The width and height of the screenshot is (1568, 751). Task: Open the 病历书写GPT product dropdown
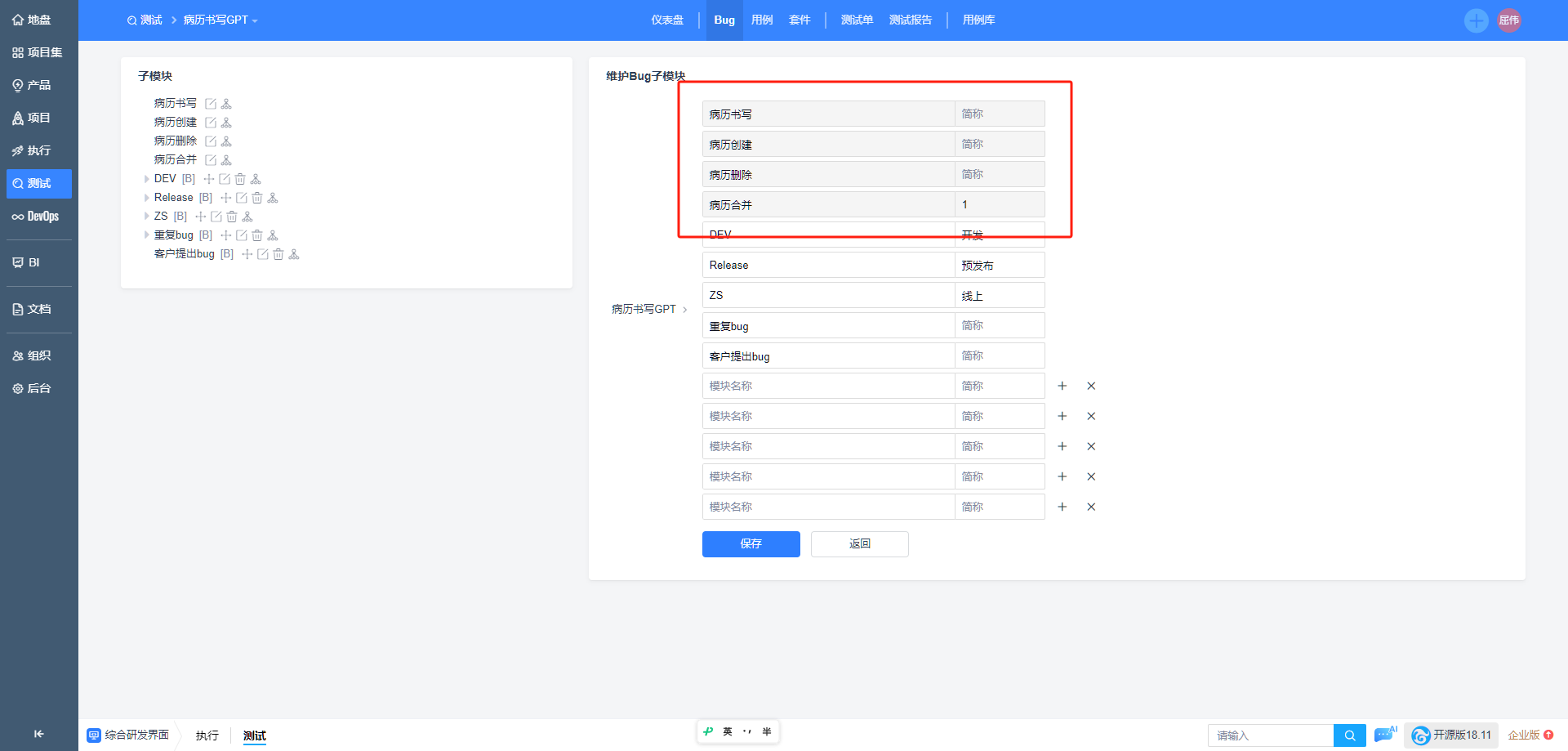pyautogui.click(x=220, y=20)
